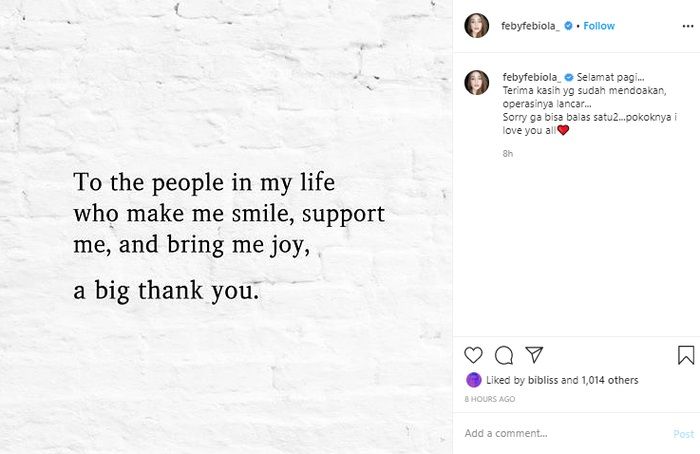Follow the febyfebiola_ account

[x=599, y=26]
